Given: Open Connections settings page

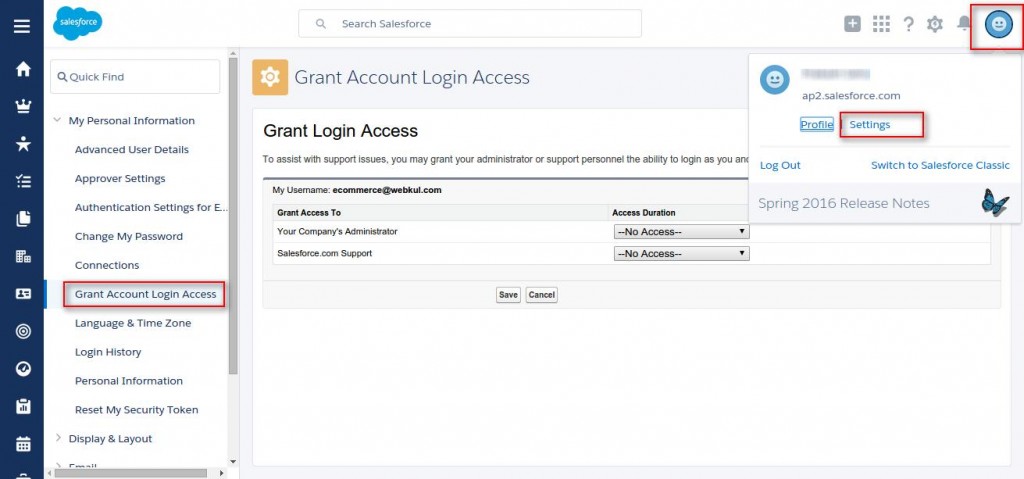Looking at the screenshot, I should [107, 265].
